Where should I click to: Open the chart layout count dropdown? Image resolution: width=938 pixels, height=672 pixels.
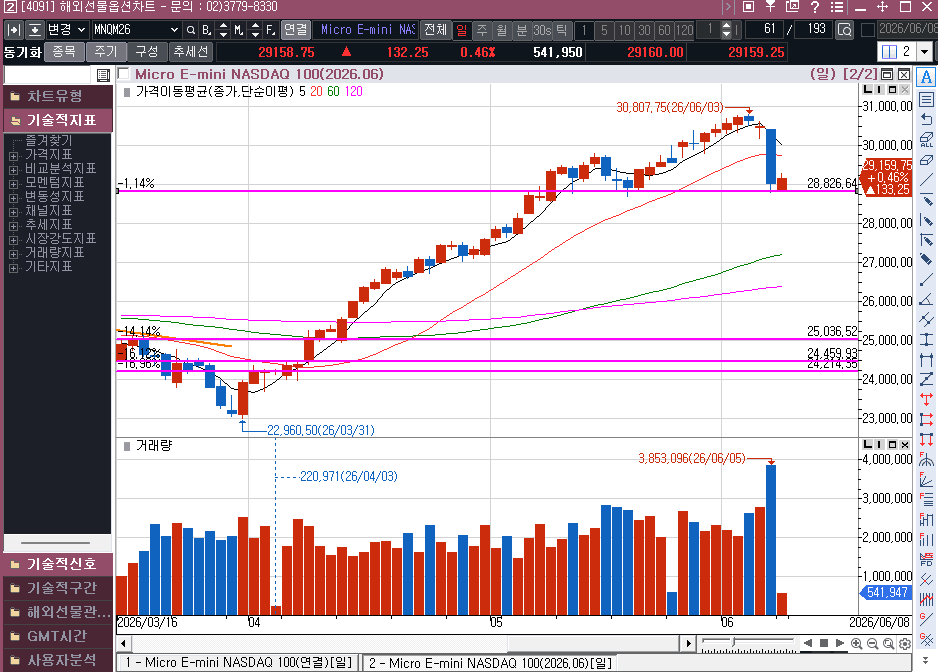coord(925,52)
